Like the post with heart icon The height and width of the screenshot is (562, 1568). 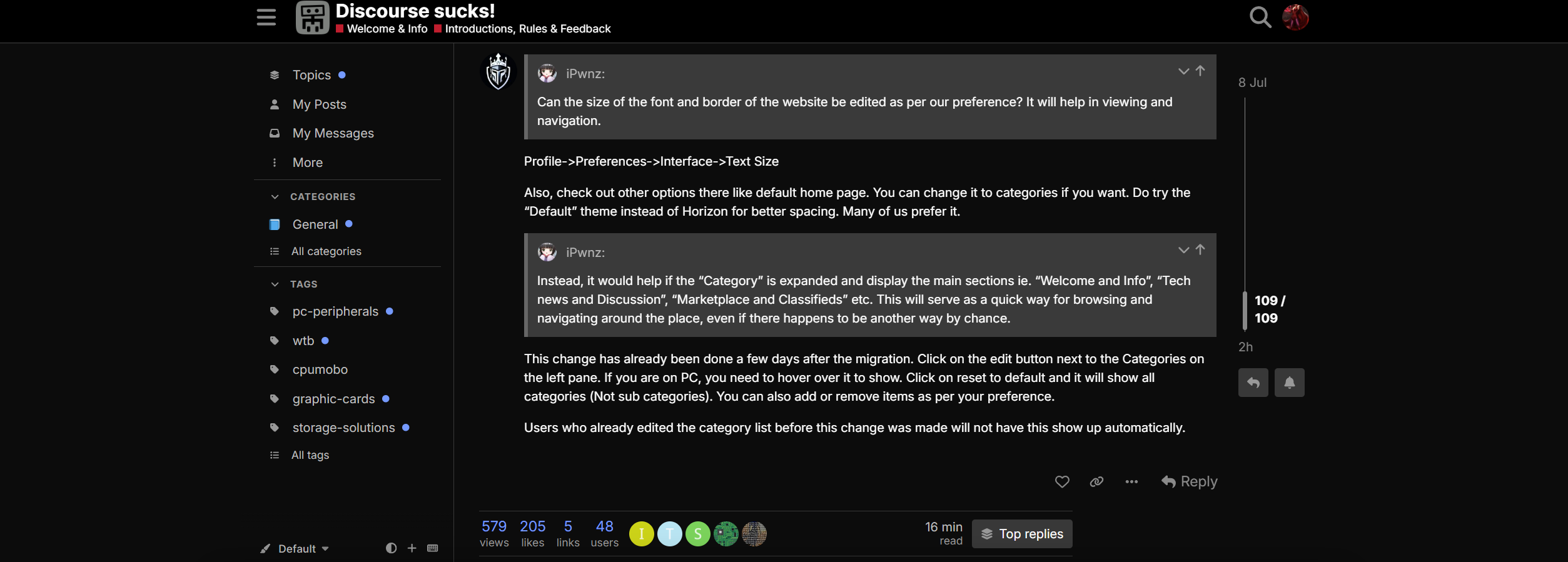(1062, 481)
